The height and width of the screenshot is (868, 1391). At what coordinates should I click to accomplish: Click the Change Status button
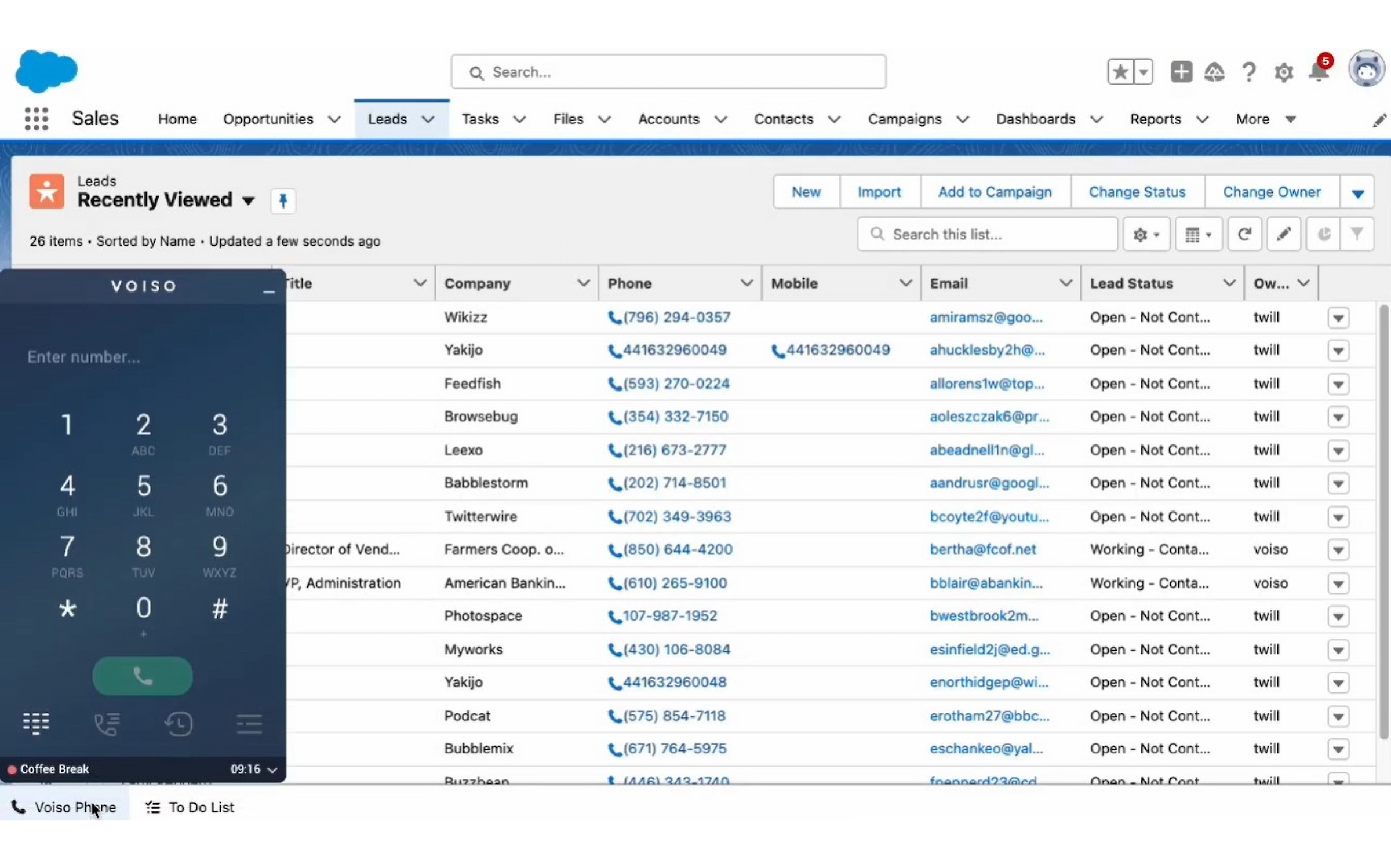(1137, 192)
